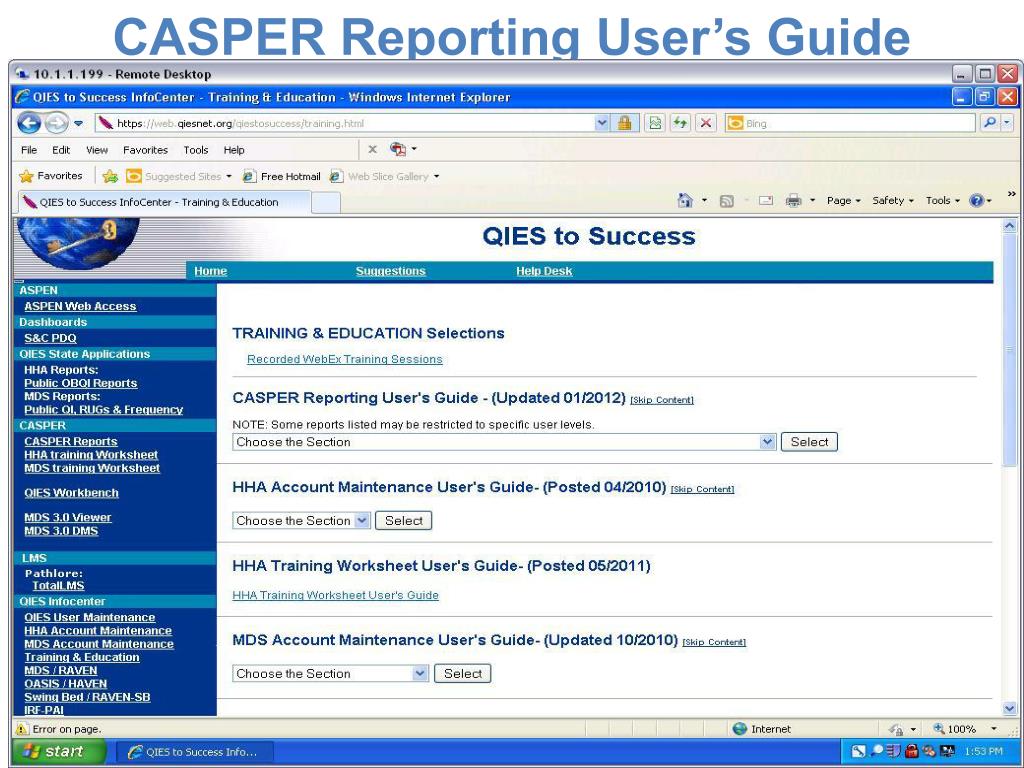The width and height of the screenshot is (1024, 768).
Task: Click the Print icon
Action: click(x=793, y=201)
